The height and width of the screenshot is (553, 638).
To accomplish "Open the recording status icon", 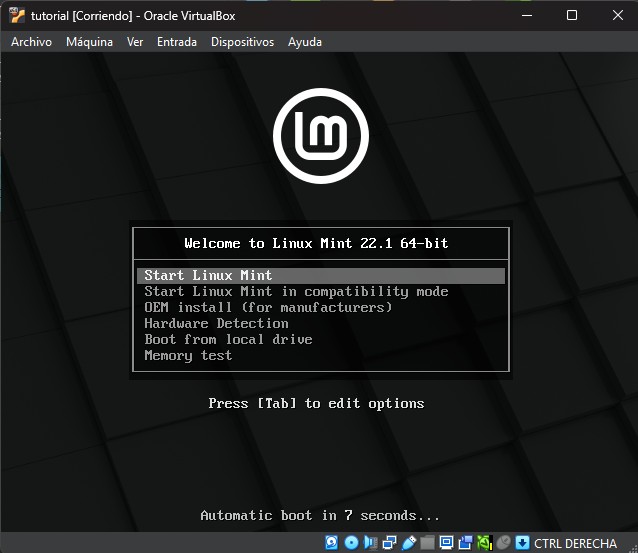I will click(x=465, y=542).
